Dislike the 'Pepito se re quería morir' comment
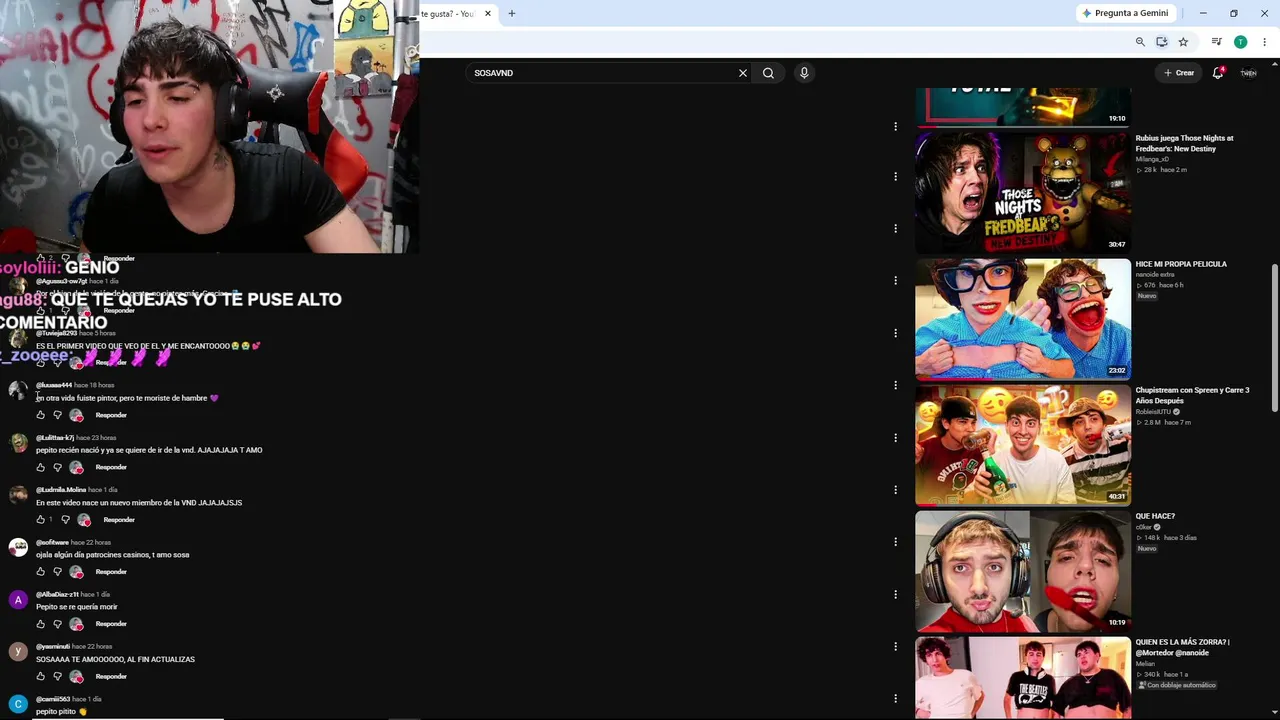 point(58,624)
